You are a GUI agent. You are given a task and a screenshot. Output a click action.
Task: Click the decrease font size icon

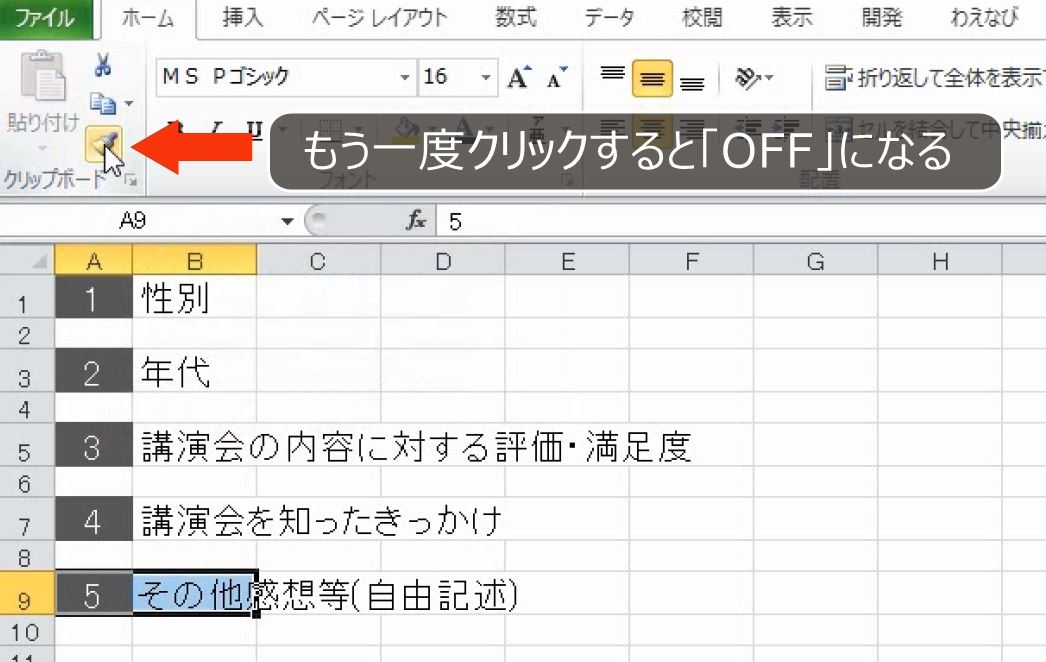tap(556, 77)
